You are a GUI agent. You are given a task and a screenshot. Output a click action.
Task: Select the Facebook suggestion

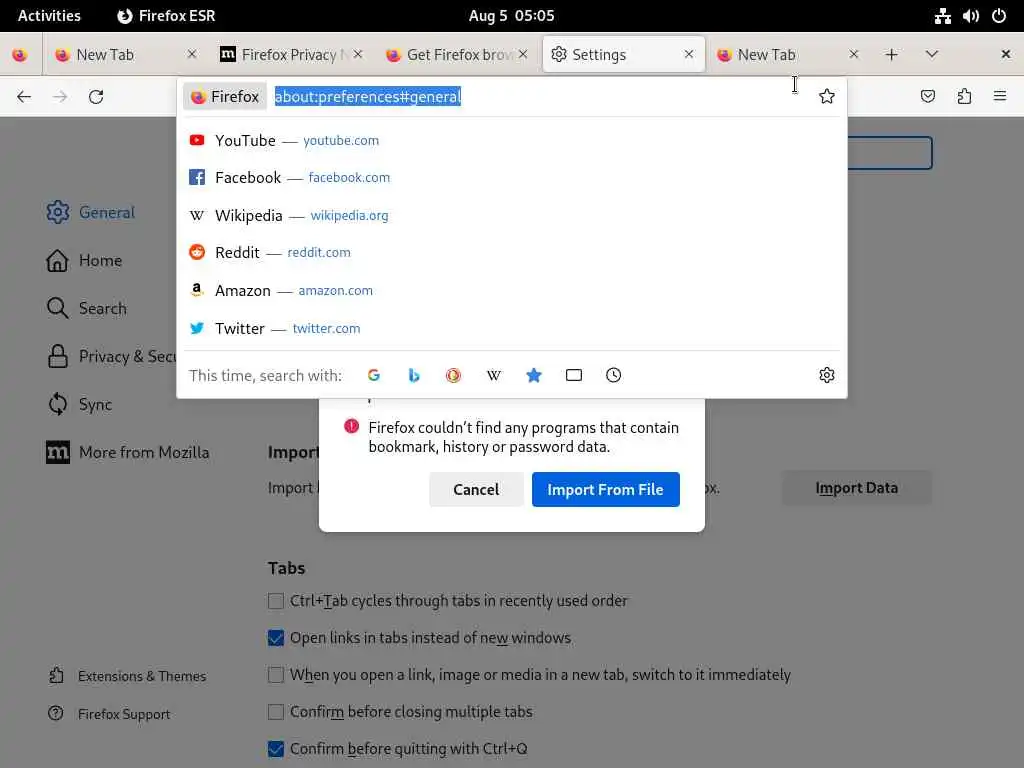511,178
